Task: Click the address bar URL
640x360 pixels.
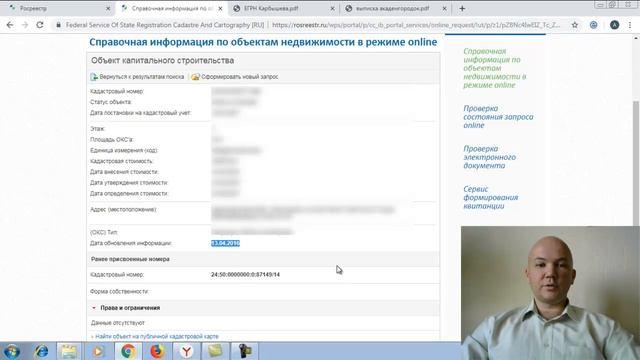Action: pos(416,25)
